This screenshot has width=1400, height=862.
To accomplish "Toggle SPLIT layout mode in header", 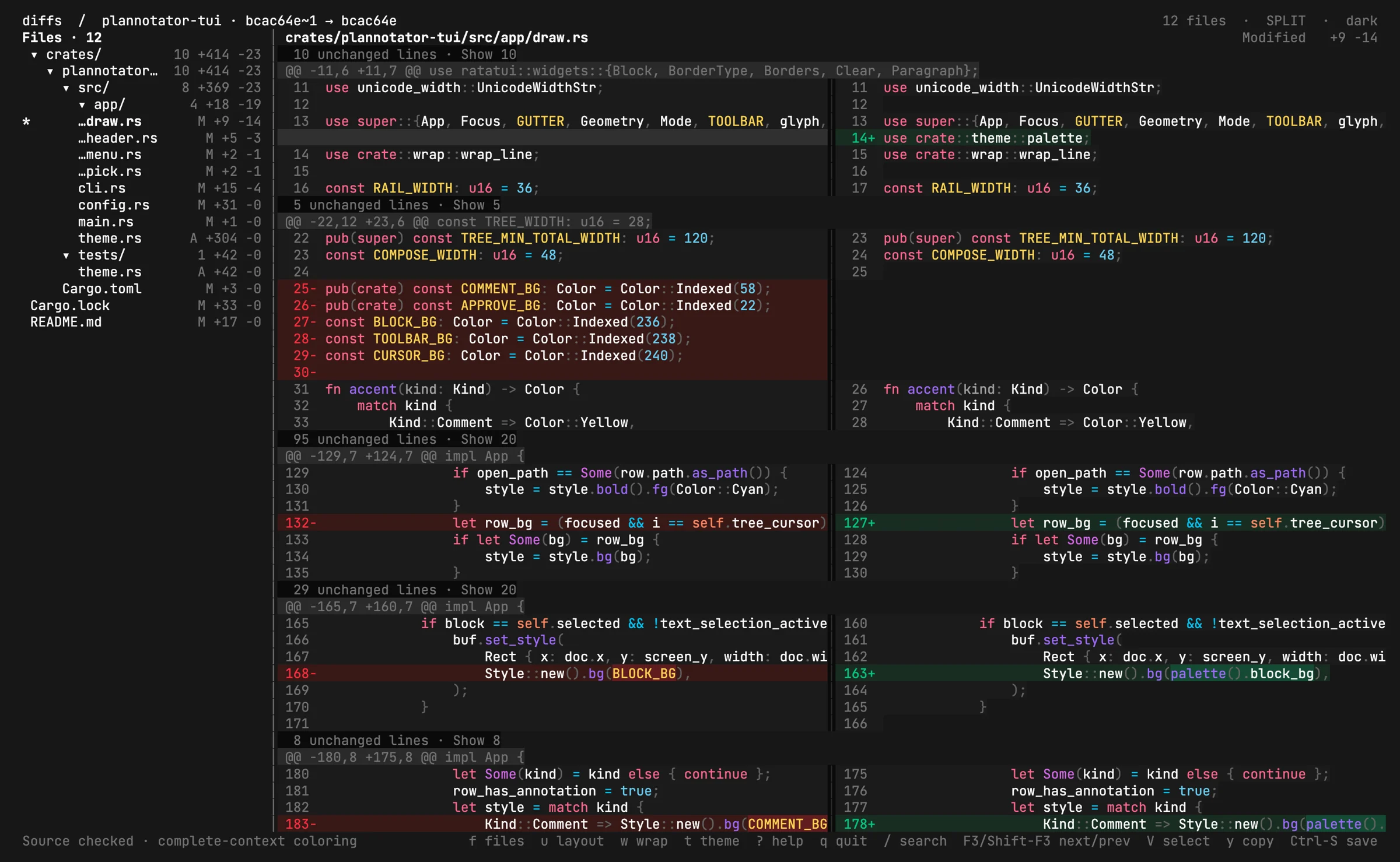I will (x=1286, y=21).
